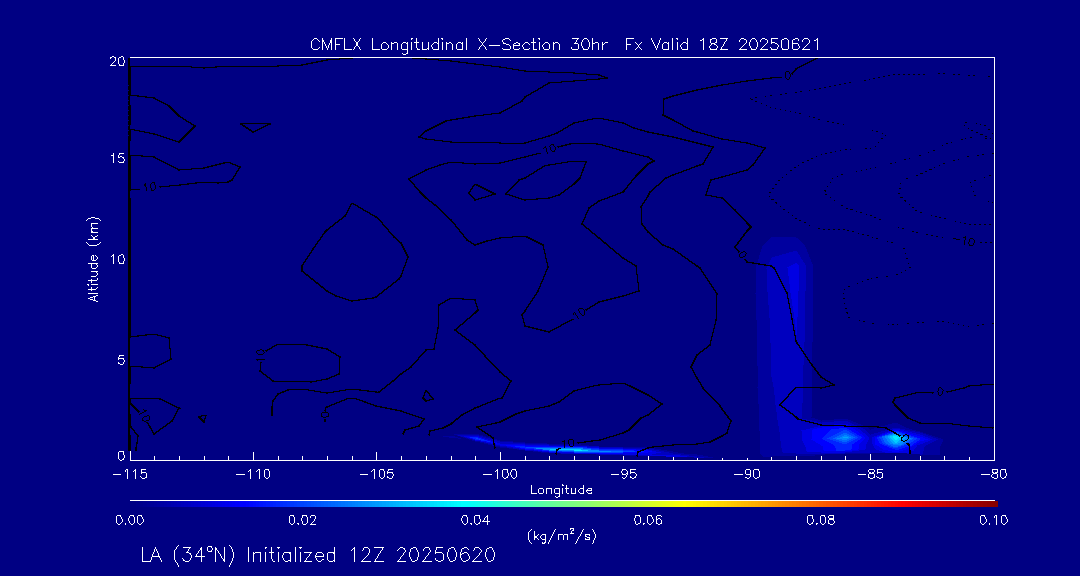Click colorbar value "0.04"
This screenshot has width=1080, height=576.
point(476,520)
